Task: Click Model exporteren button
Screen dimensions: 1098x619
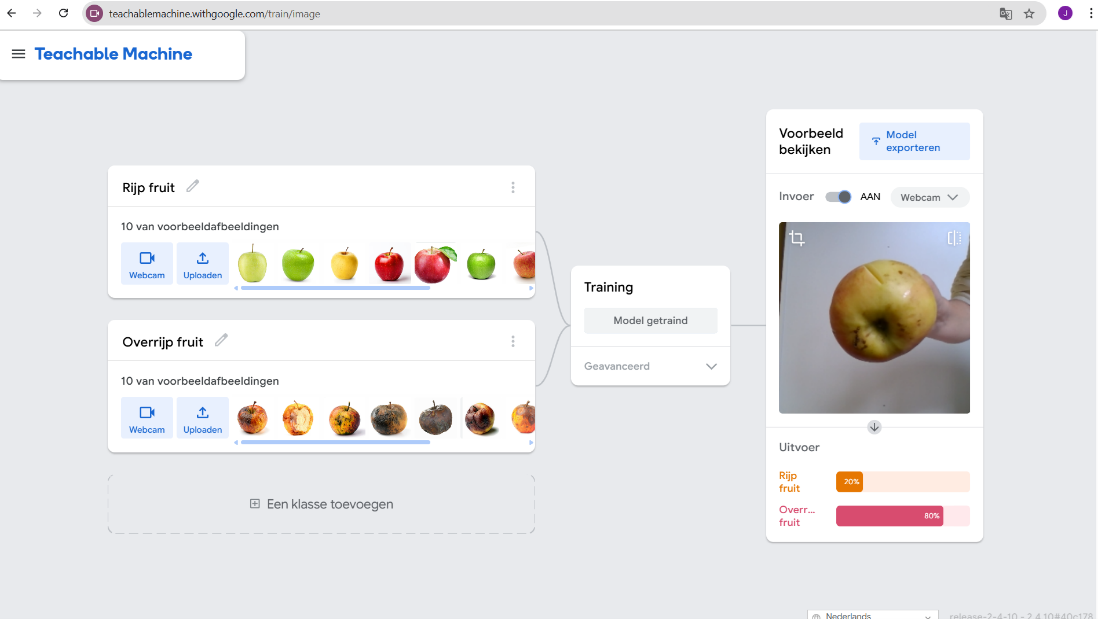Action: [915, 141]
